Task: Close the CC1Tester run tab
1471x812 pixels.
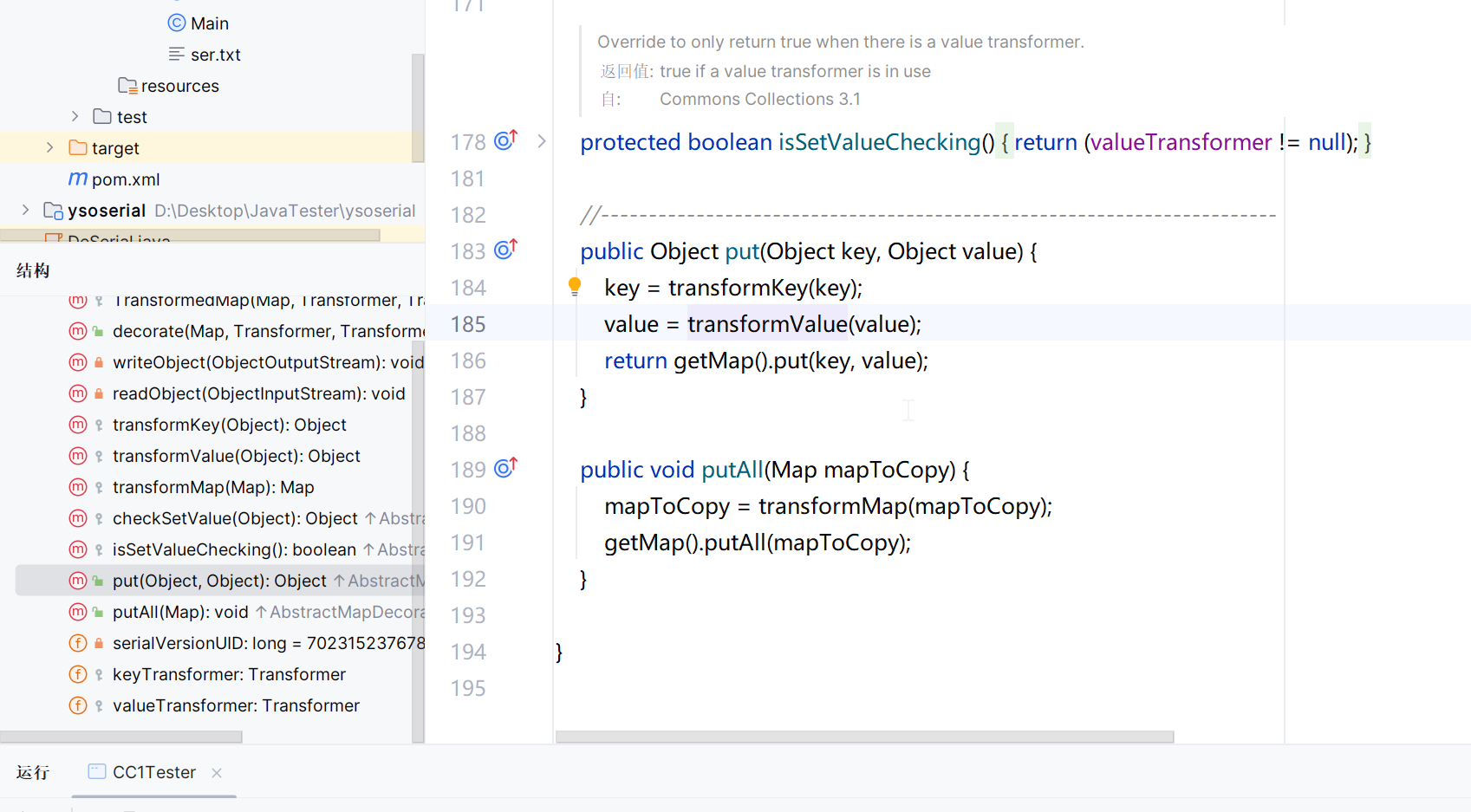Action: 217,773
